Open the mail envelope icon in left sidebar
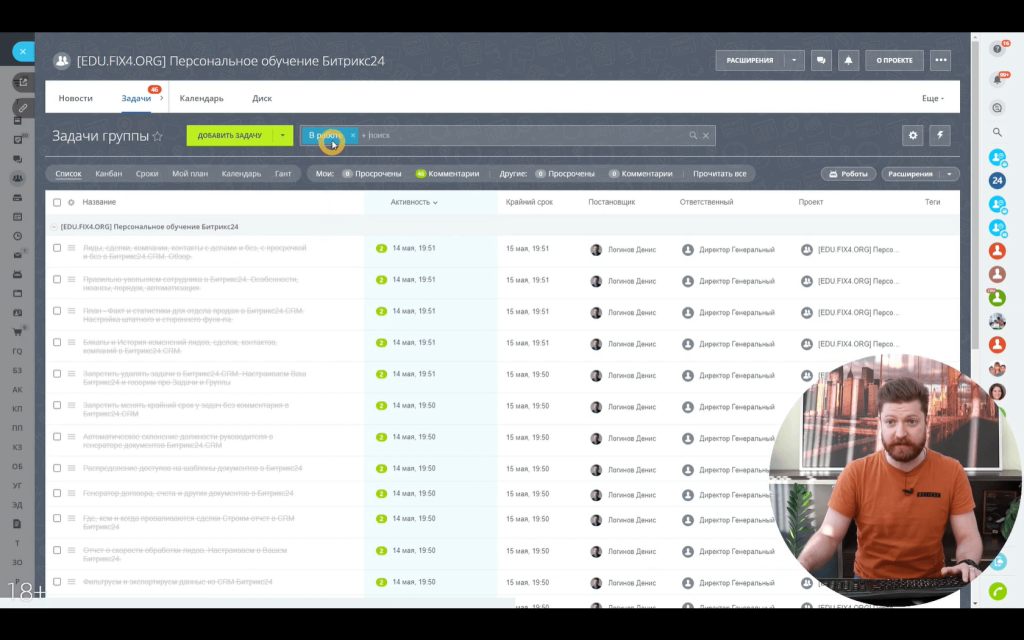This screenshot has height=640, width=1024. click(x=18, y=255)
